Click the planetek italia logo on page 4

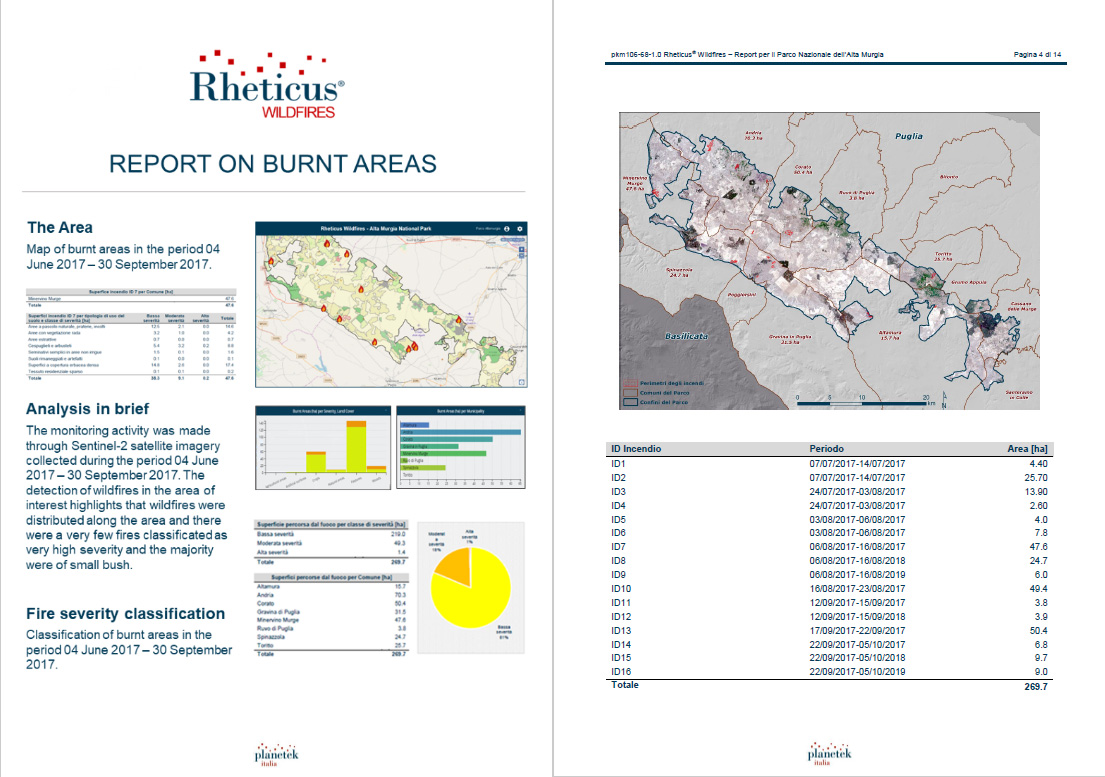click(x=829, y=754)
